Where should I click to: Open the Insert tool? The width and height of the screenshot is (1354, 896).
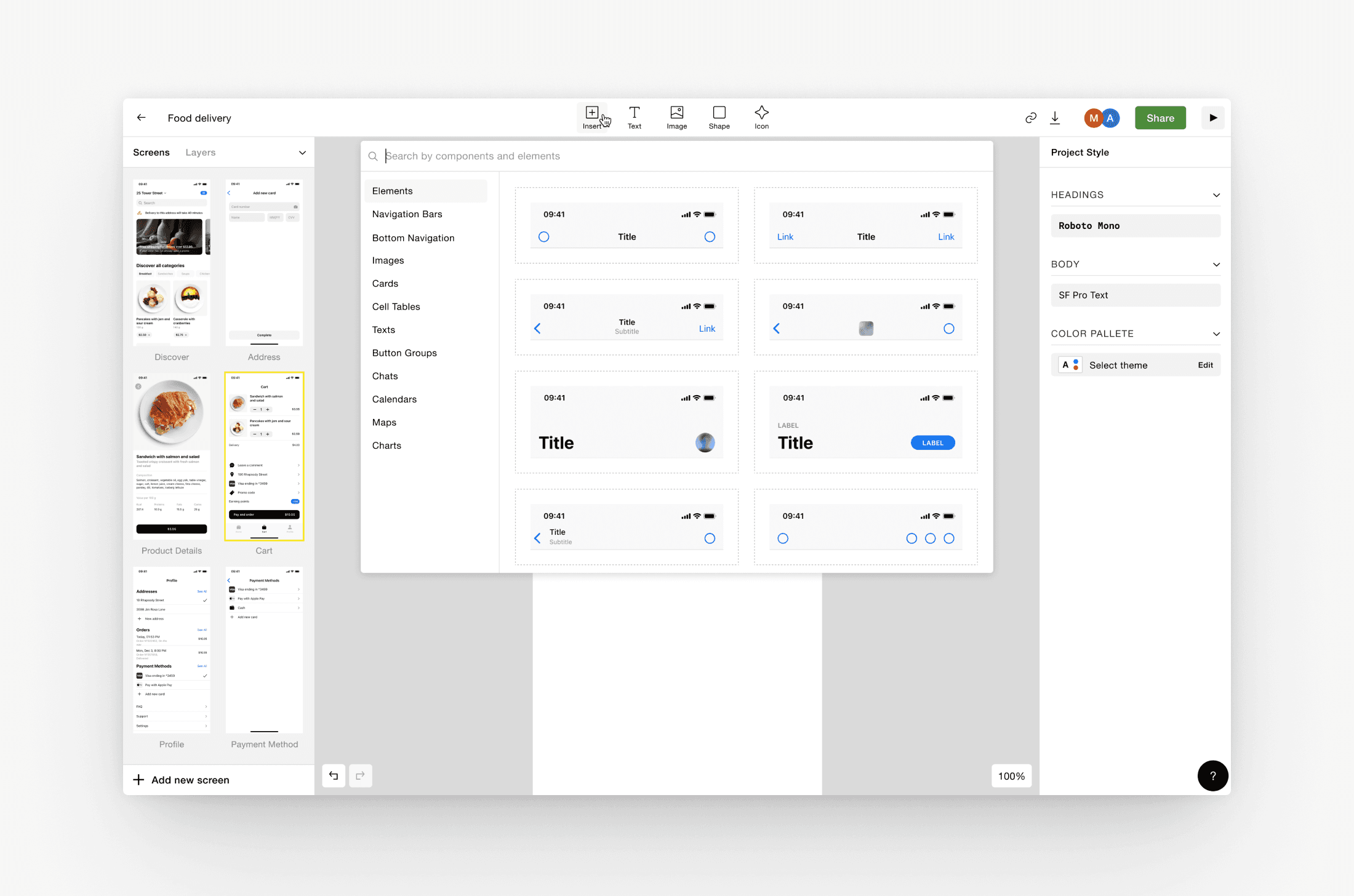[592, 118]
